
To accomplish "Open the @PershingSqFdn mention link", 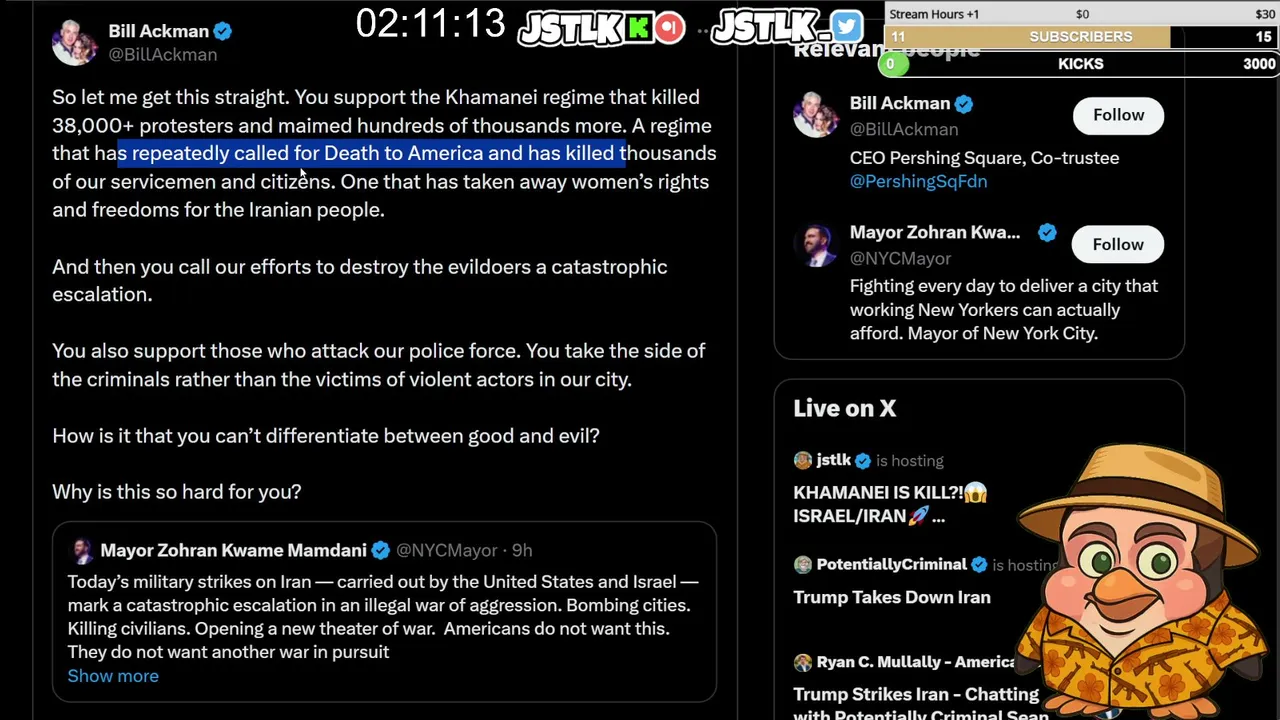I will point(918,182).
